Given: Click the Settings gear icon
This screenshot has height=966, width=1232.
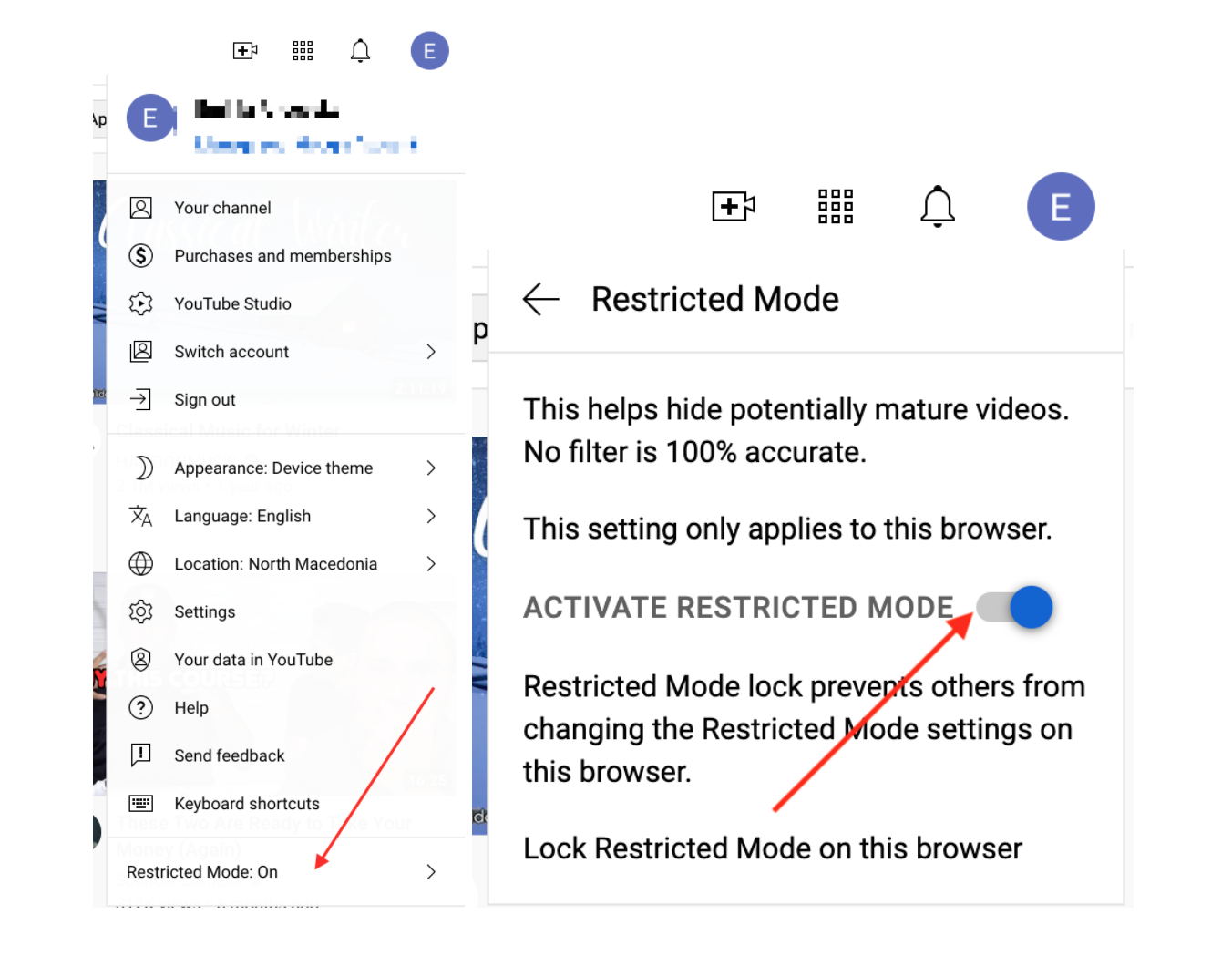Looking at the screenshot, I should point(141,611).
